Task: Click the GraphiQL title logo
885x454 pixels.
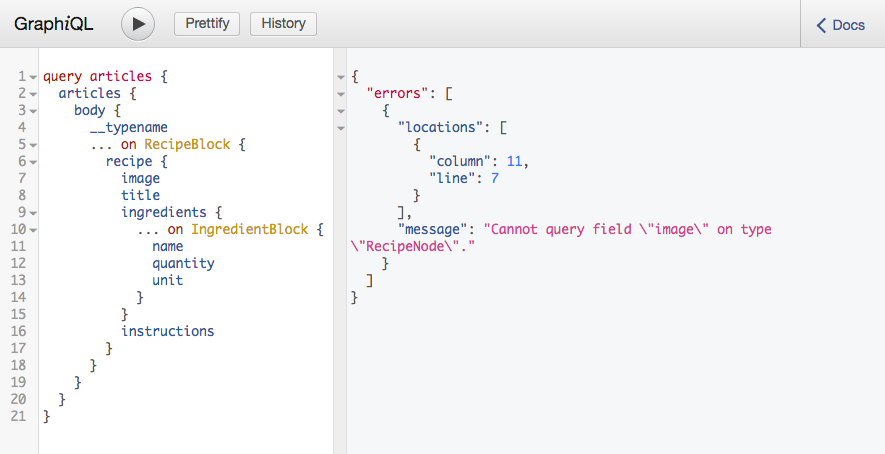Action: (54, 24)
